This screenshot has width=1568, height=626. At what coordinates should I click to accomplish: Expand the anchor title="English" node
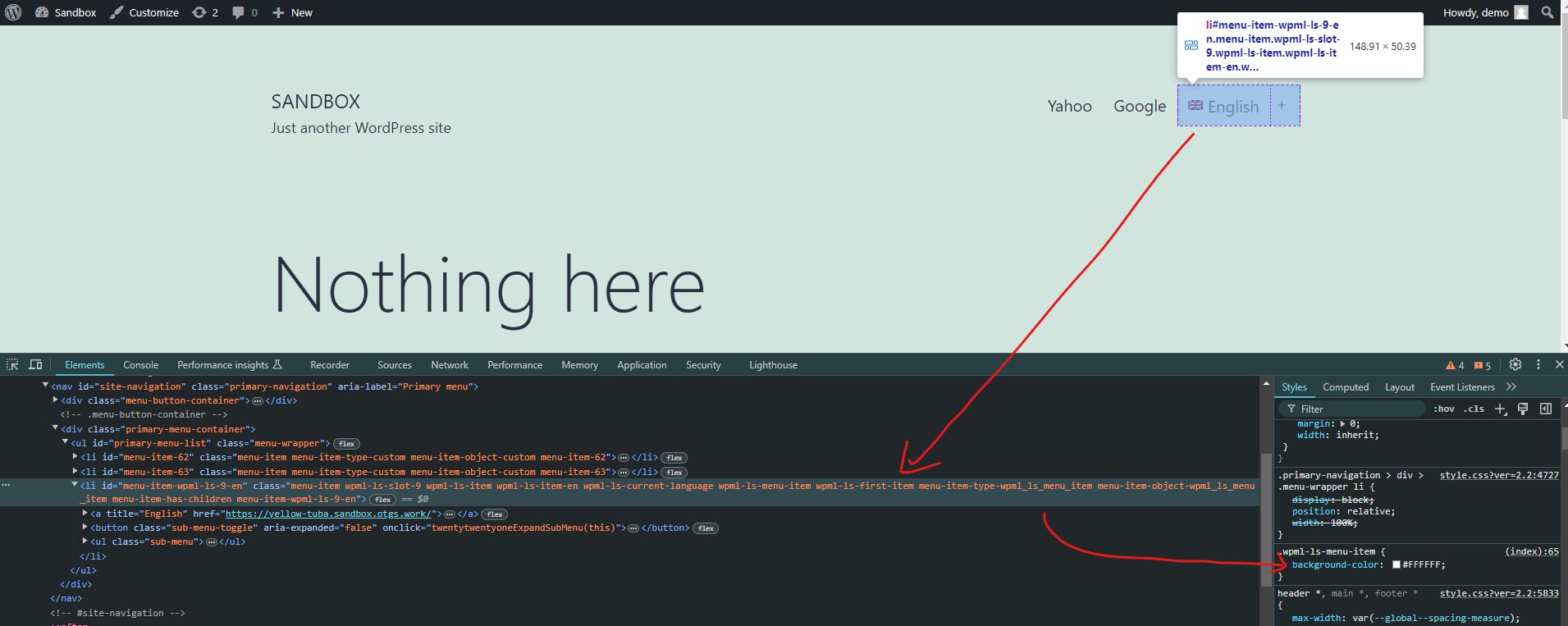click(85, 514)
